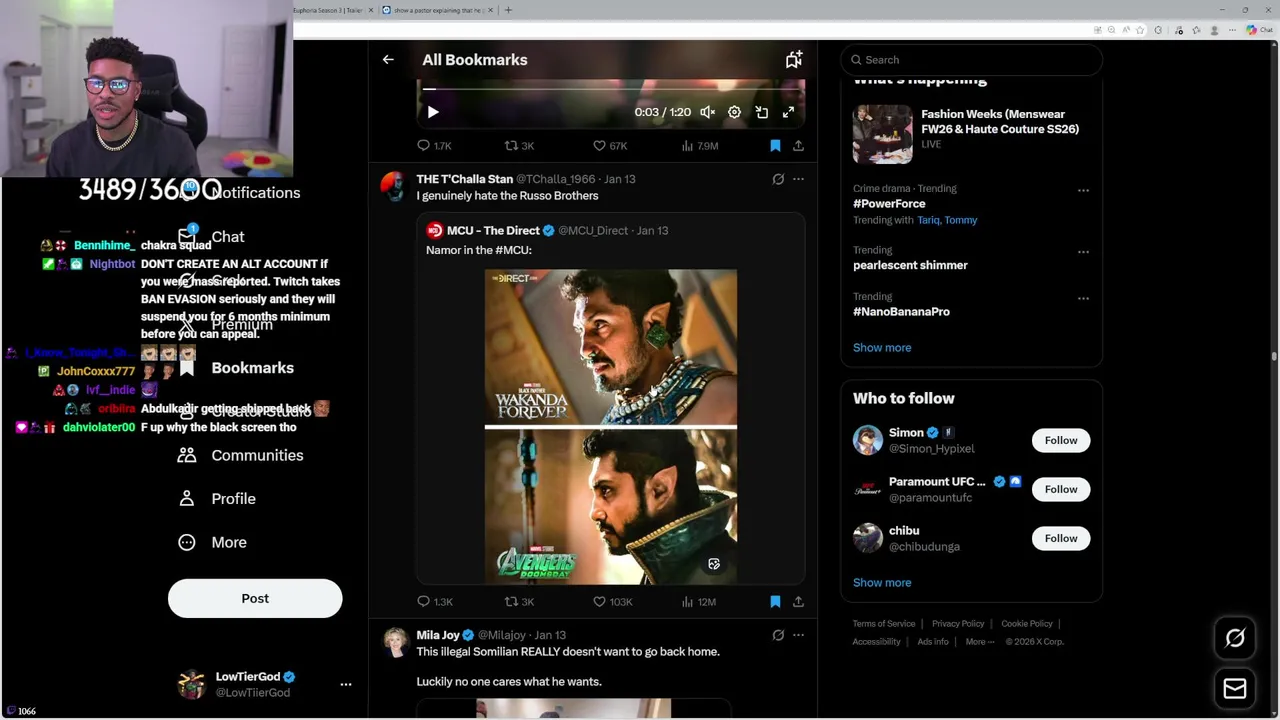The height and width of the screenshot is (720, 1280).
Task: Open Communities in the sidebar
Action: [x=240, y=455]
